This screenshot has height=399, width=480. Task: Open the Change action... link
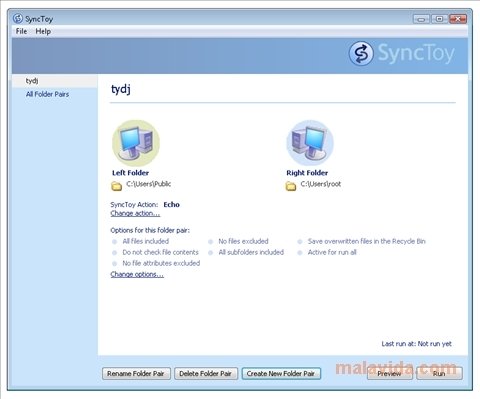click(135, 213)
